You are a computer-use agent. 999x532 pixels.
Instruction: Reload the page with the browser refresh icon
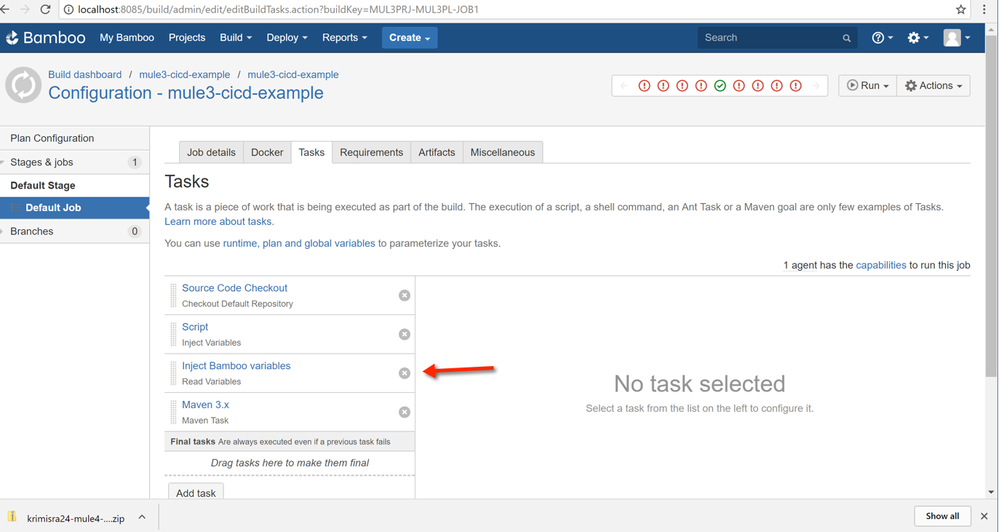pyautogui.click(x=45, y=10)
